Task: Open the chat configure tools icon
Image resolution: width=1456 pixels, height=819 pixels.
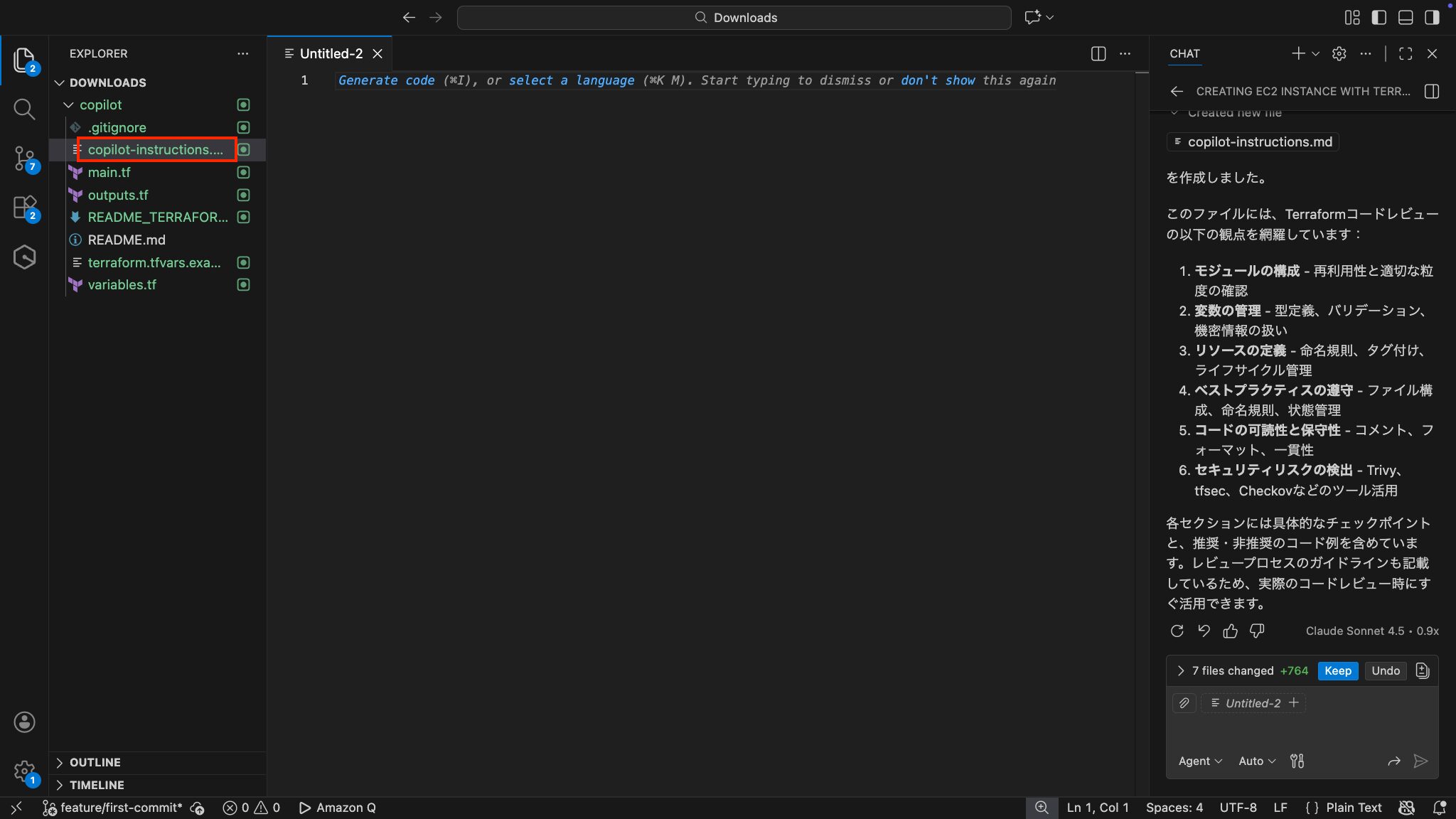Action: point(1297,761)
